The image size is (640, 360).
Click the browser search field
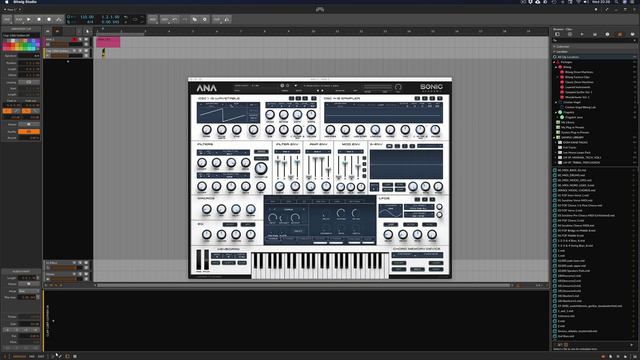pyautogui.click(x=594, y=40)
